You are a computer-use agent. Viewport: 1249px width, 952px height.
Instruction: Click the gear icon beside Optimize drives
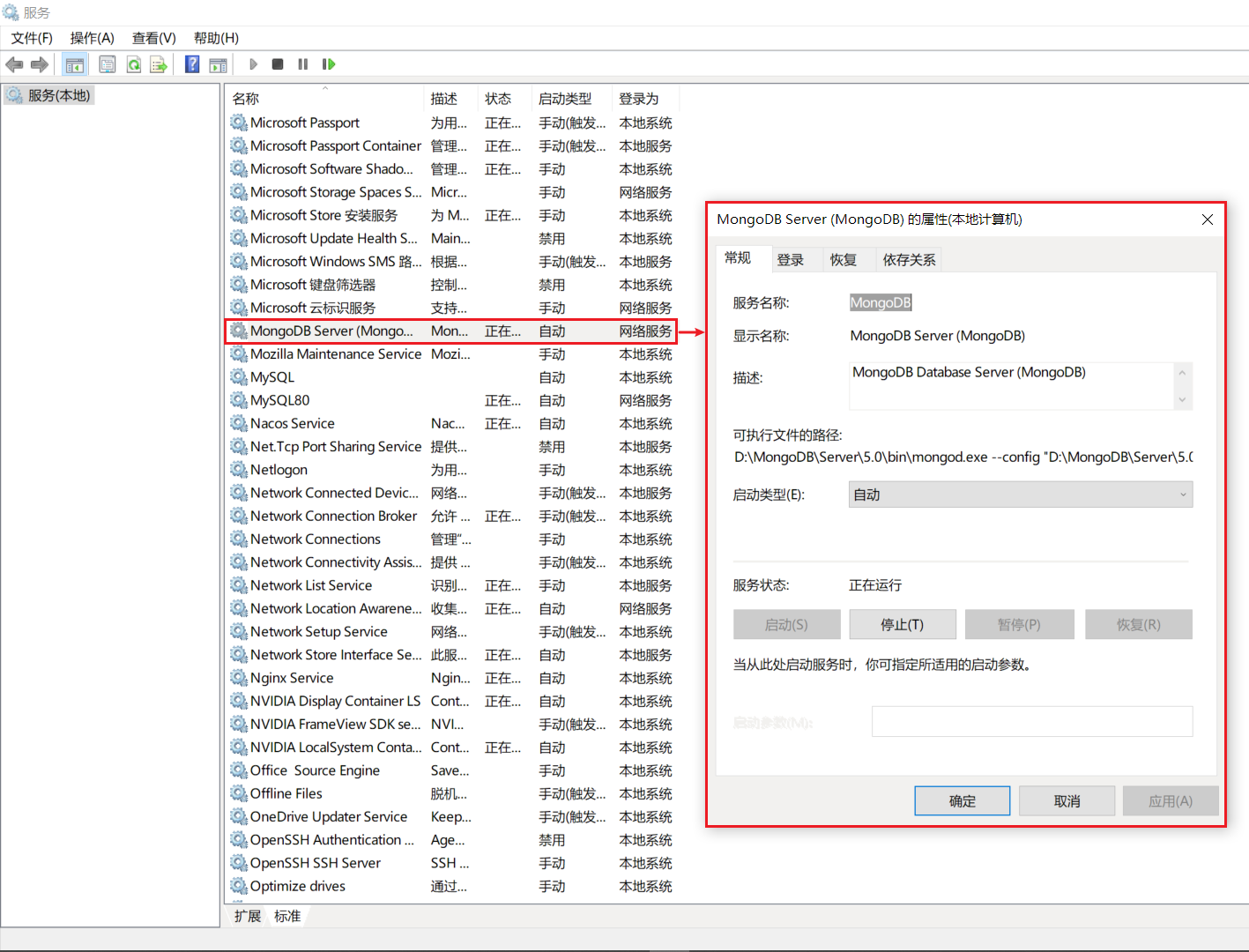[x=239, y=886]
